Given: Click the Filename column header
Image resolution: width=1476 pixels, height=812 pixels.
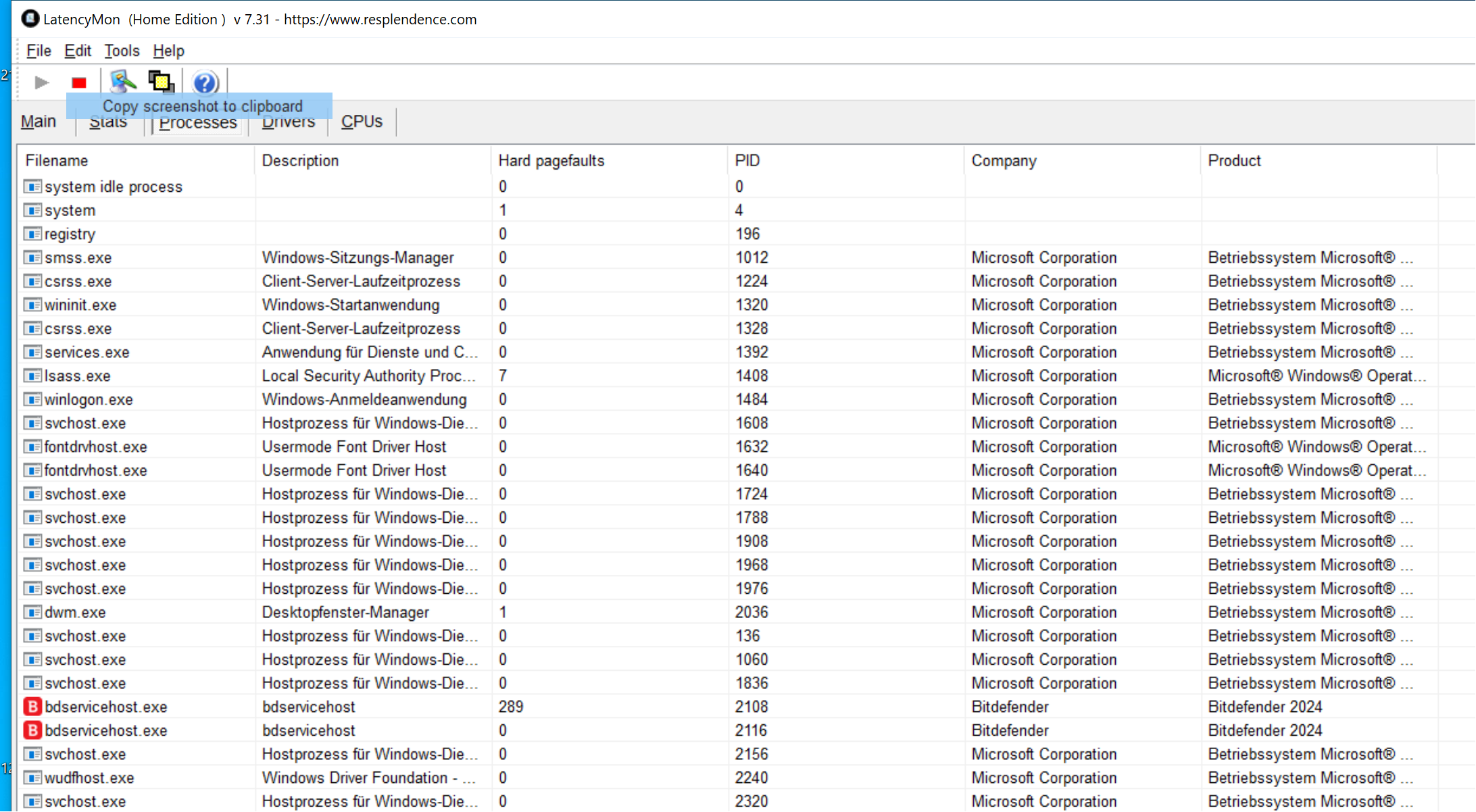Looking at the screenshot, I should tap(57, 161).
